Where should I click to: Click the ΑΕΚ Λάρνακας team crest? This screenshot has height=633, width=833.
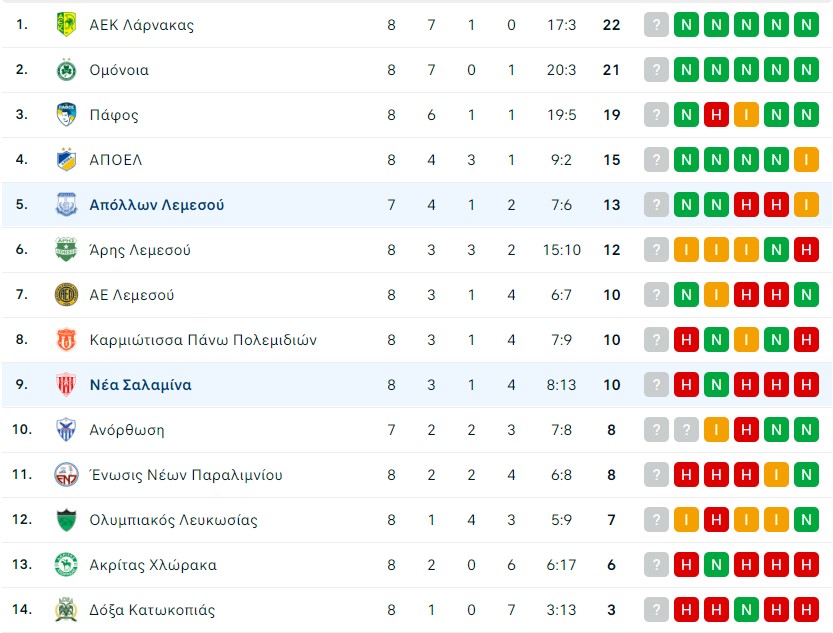(x=66, y=24)
